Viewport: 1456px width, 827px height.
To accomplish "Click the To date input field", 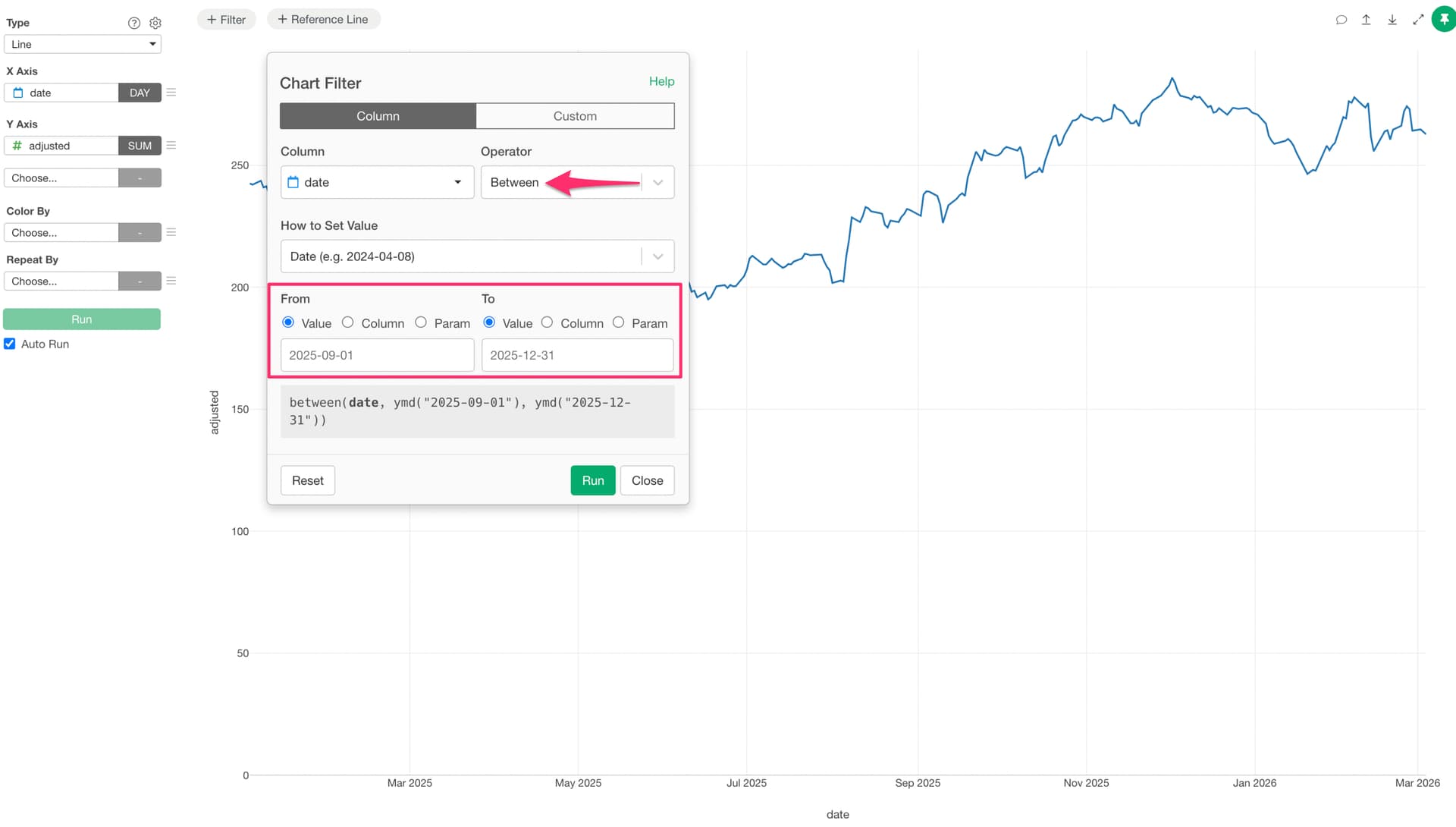I will tap(577, 355).
